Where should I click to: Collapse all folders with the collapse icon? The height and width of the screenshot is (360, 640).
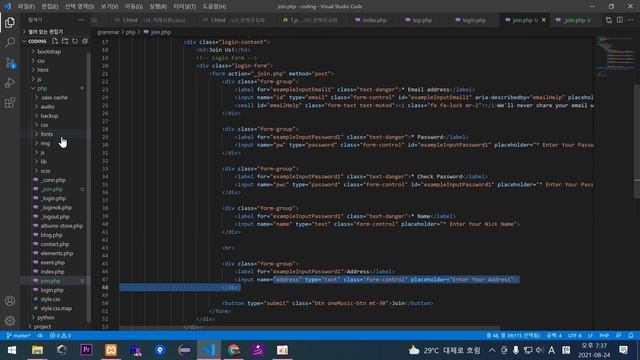85,41
